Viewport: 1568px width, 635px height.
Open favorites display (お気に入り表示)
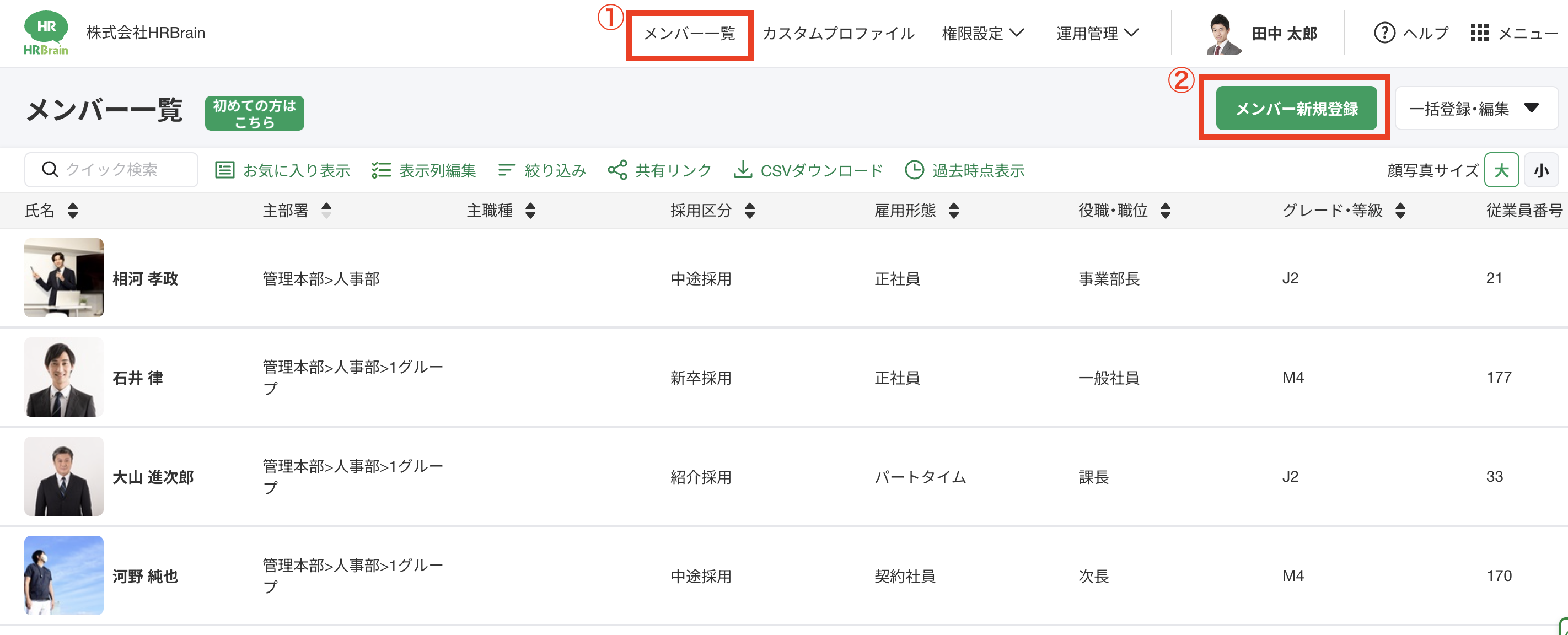coord(283,170)
